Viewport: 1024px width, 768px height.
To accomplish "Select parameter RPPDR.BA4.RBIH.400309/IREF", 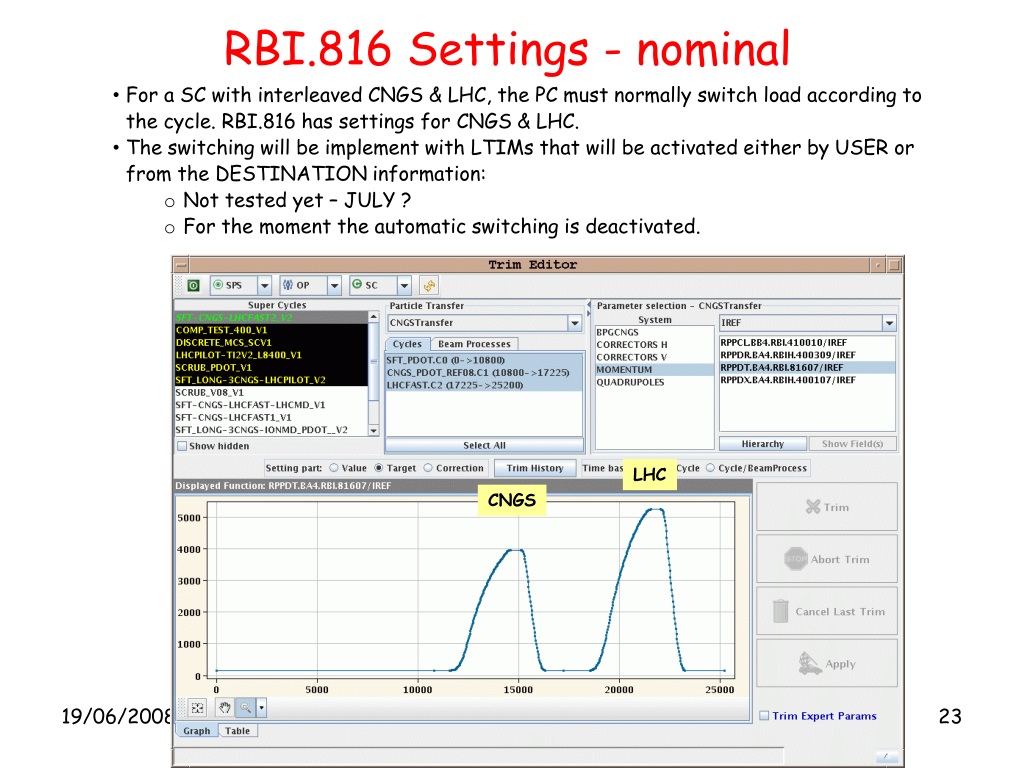I will point(807,355).
